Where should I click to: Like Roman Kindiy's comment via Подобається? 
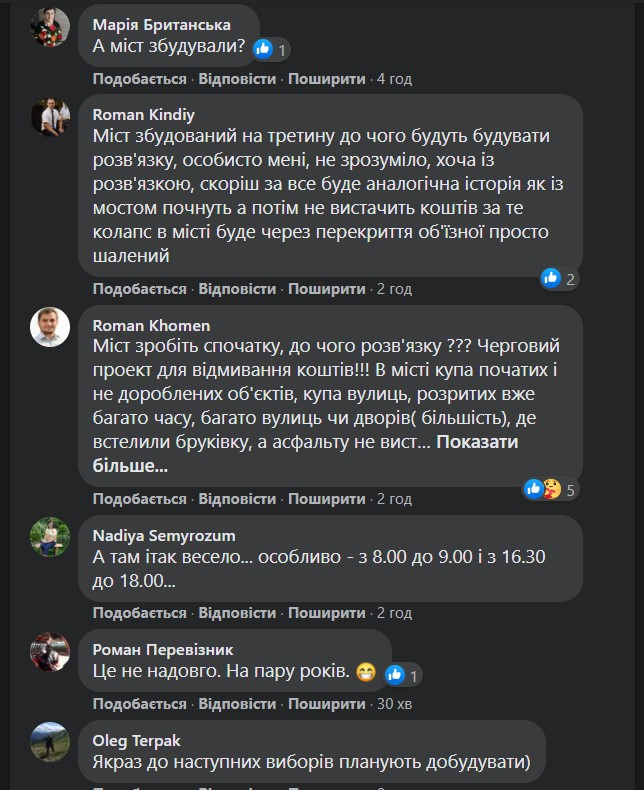[140, 289]
